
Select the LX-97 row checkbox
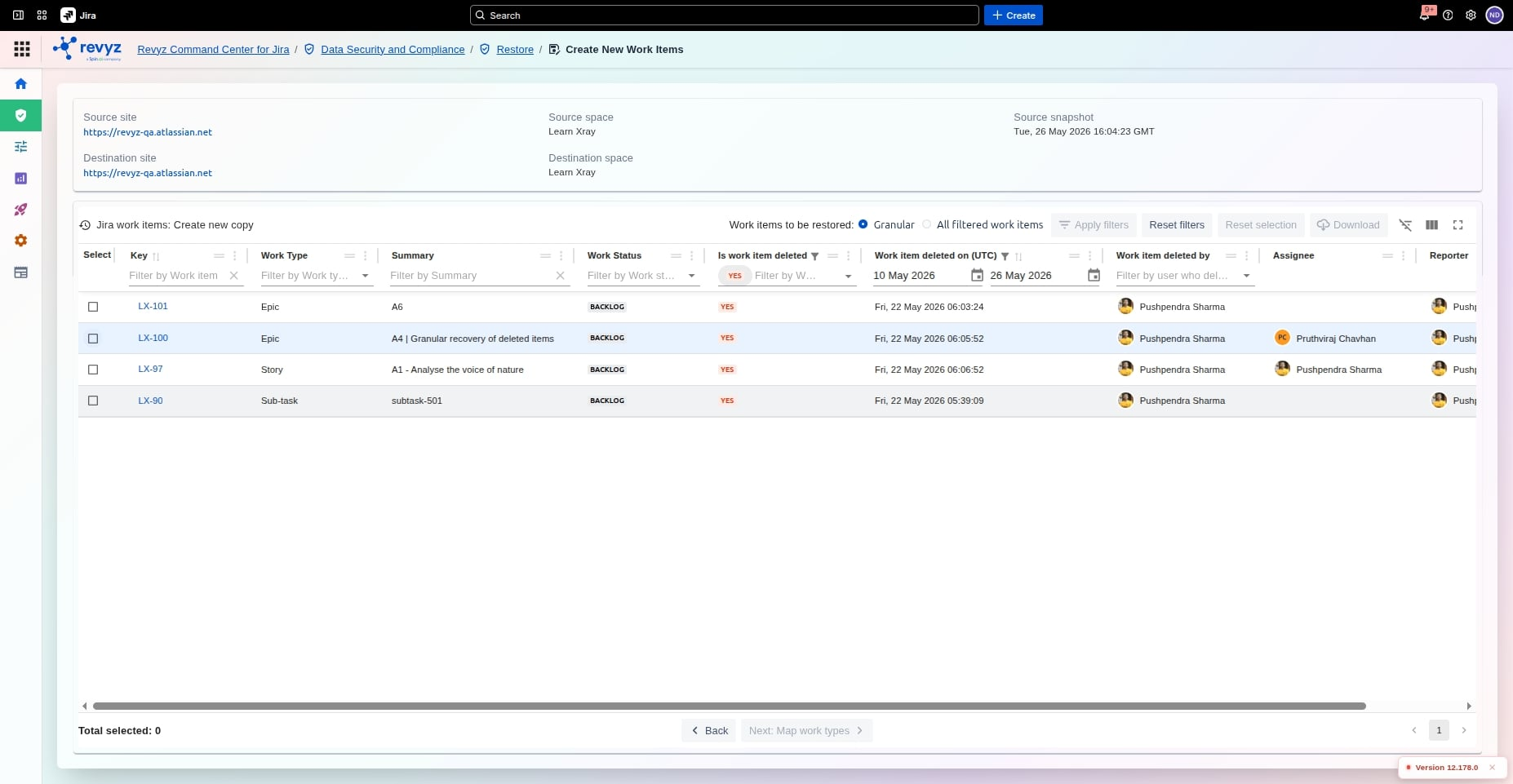coord(93,370)
